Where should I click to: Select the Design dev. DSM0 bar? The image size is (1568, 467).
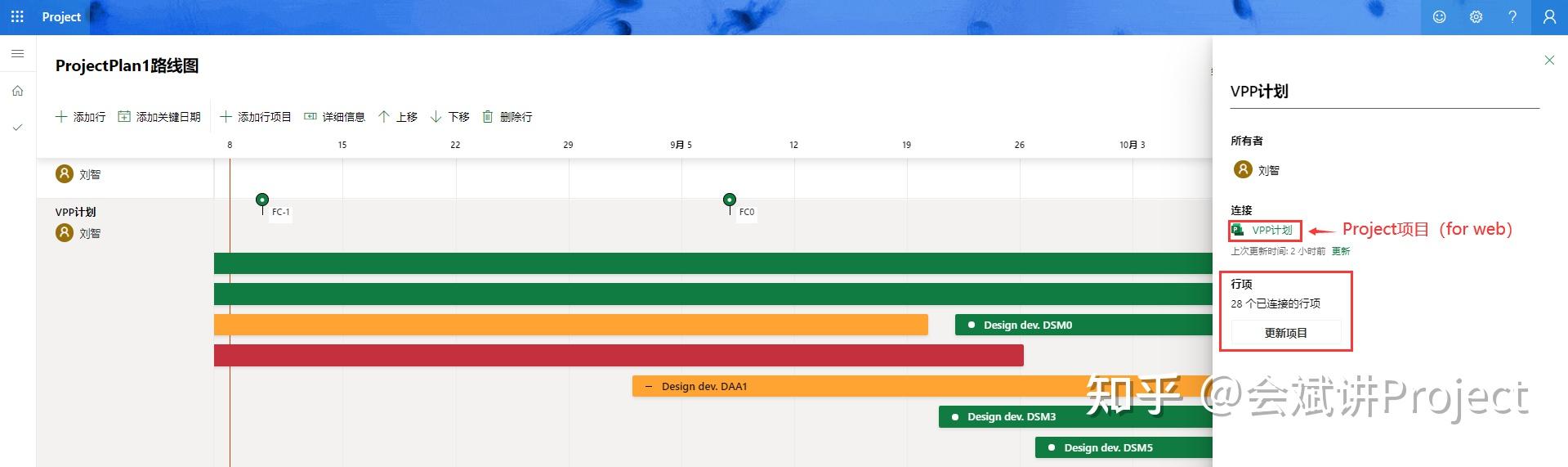[1083, 325]
